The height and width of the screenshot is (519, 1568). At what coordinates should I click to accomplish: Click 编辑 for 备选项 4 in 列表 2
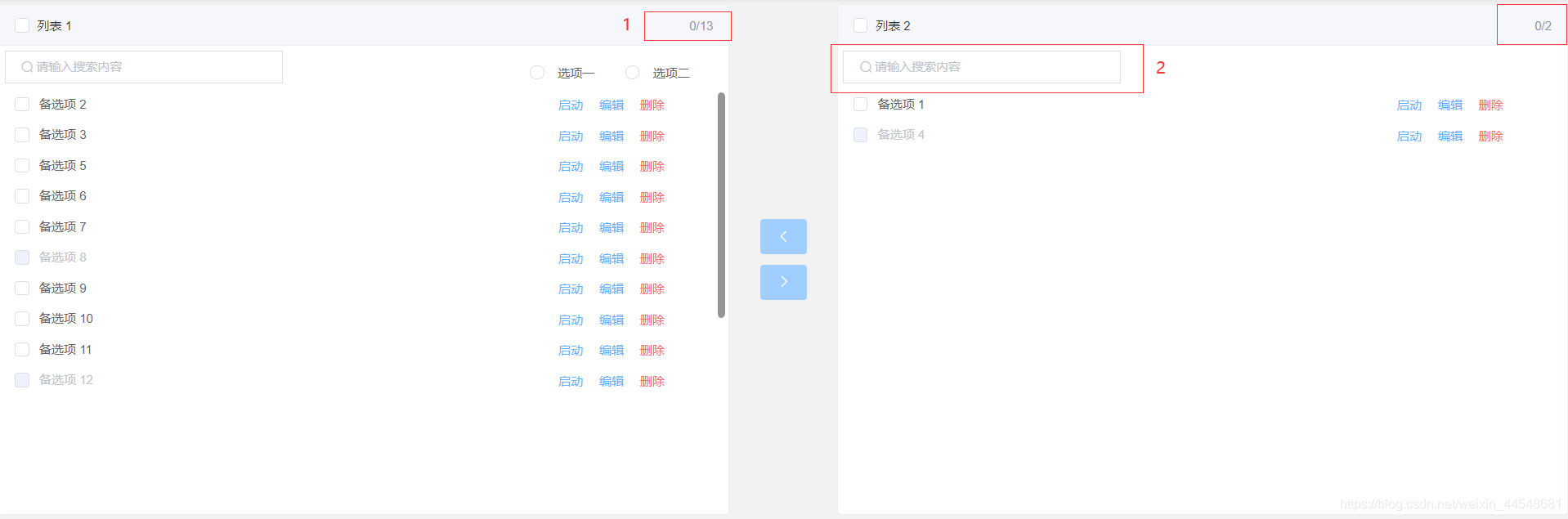pos(1450,136)
